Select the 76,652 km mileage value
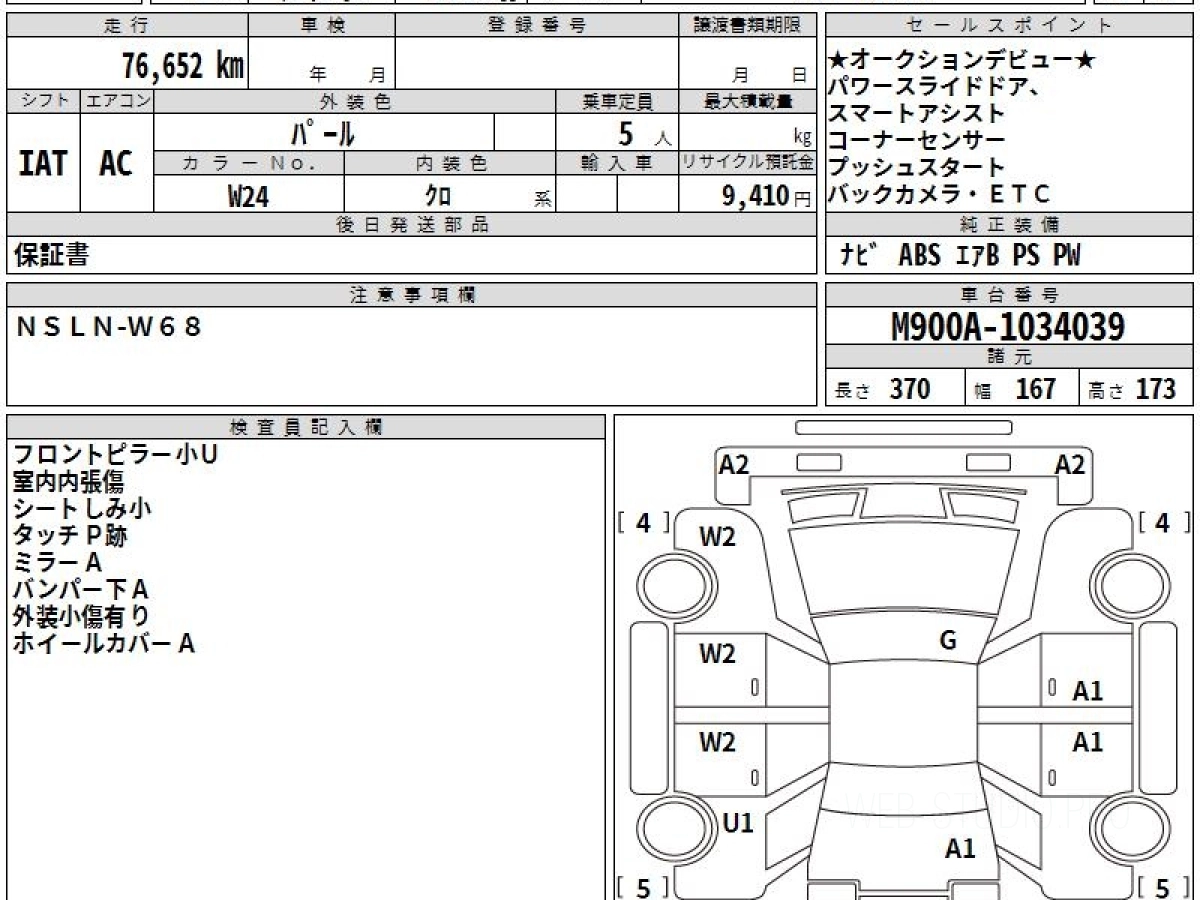The image size is (1200, 900). [x=183, y=66]
